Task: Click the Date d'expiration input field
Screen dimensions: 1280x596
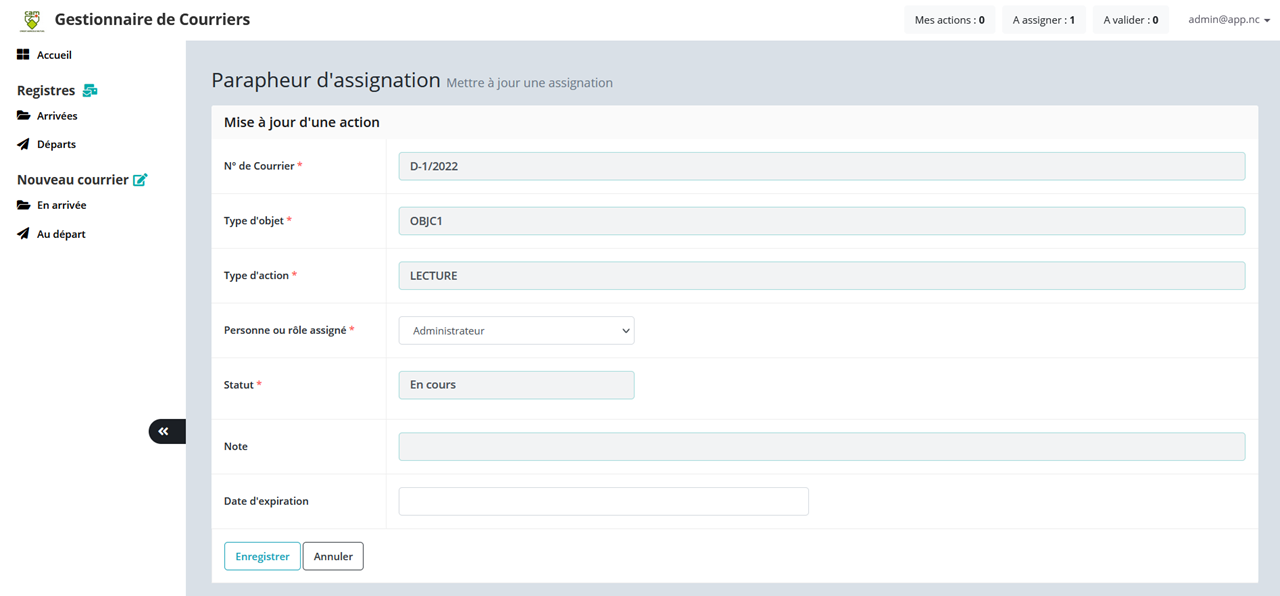Action: 603,501
